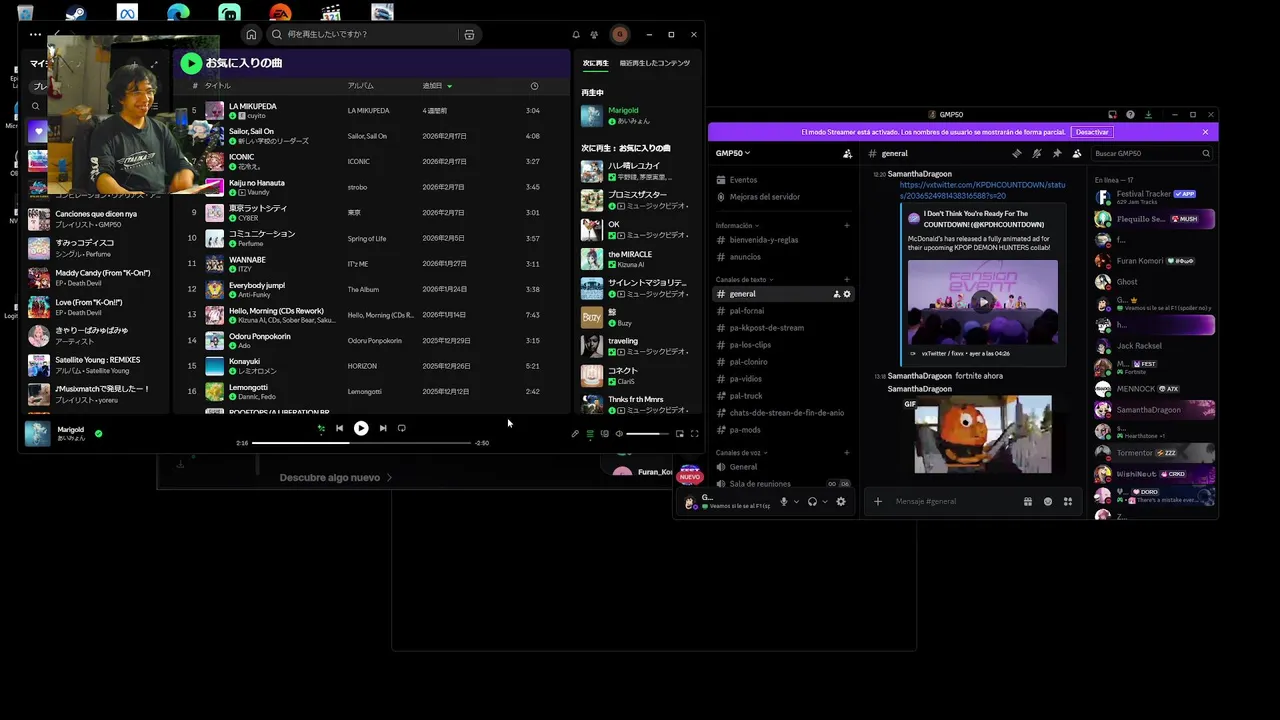
Task: Open Steam desktop shortcut
Action: point(75,13)
